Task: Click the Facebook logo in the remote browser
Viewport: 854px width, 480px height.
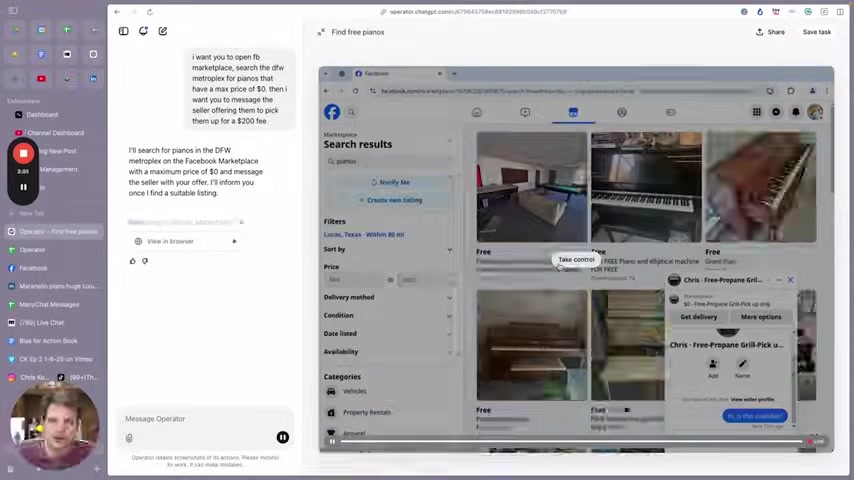Action: coord(332,112)
